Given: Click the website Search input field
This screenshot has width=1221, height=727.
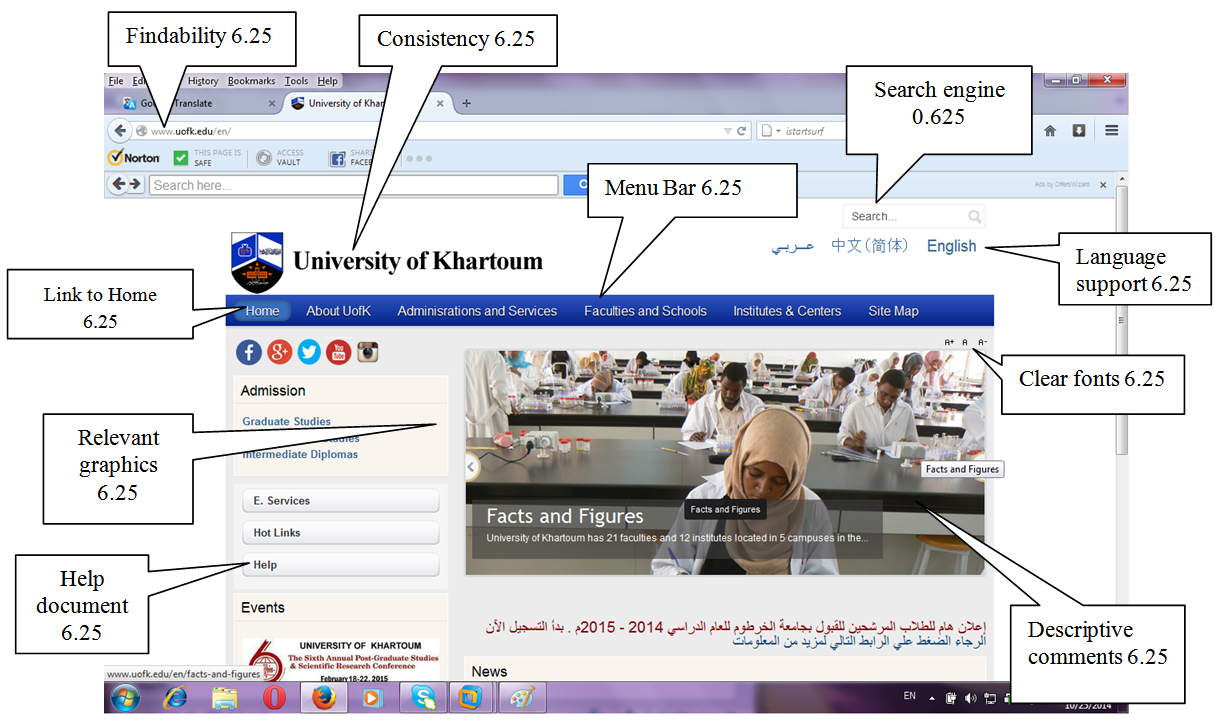Looking at the screenshot, I should click(x=905, y=216).
